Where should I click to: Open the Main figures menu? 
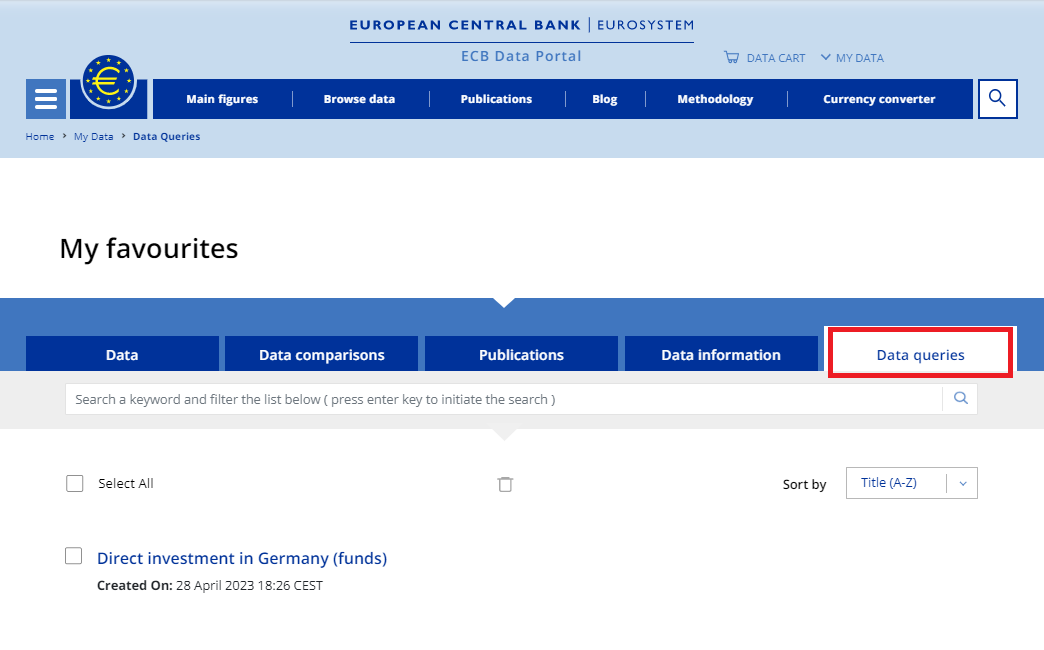(222, 99)
